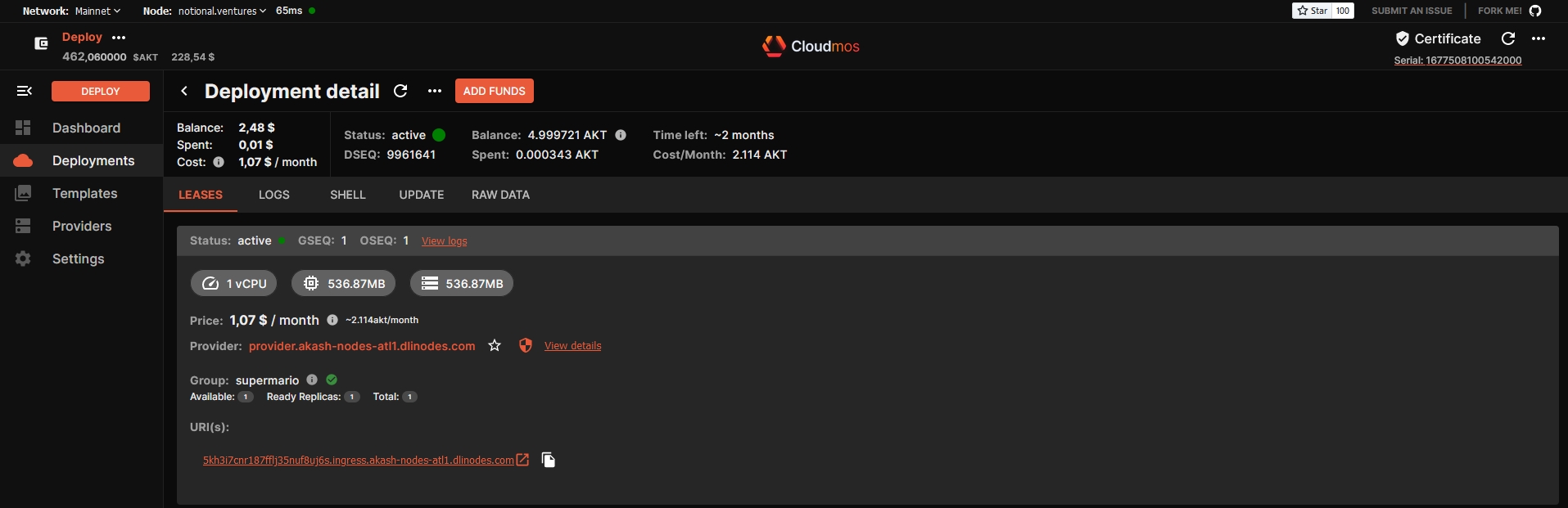
Task: Click the Cloudmos logo
Action: (x=811, y=46)
